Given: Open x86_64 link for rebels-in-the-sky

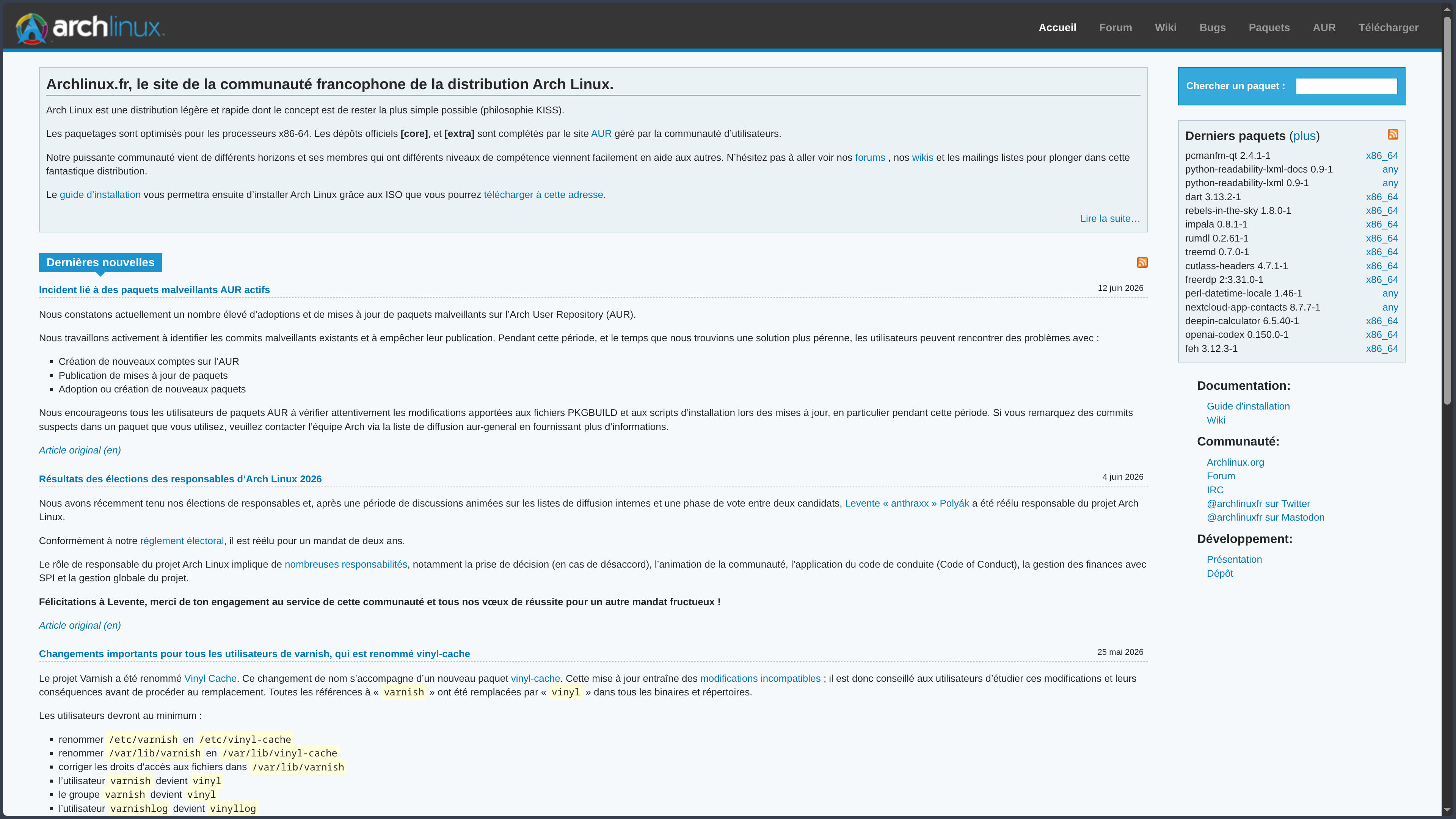Looking at the screenshot, I should [1381, 211].
